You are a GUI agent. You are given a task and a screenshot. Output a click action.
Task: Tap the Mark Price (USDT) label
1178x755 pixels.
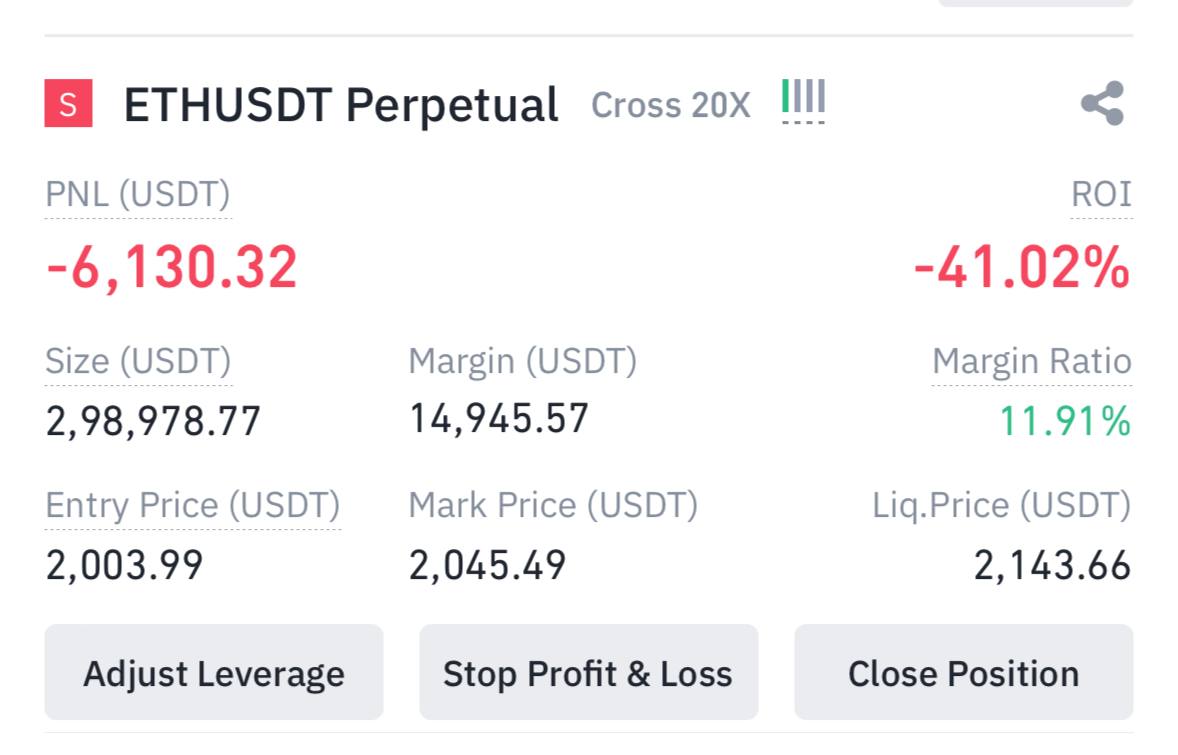(553, 505)
